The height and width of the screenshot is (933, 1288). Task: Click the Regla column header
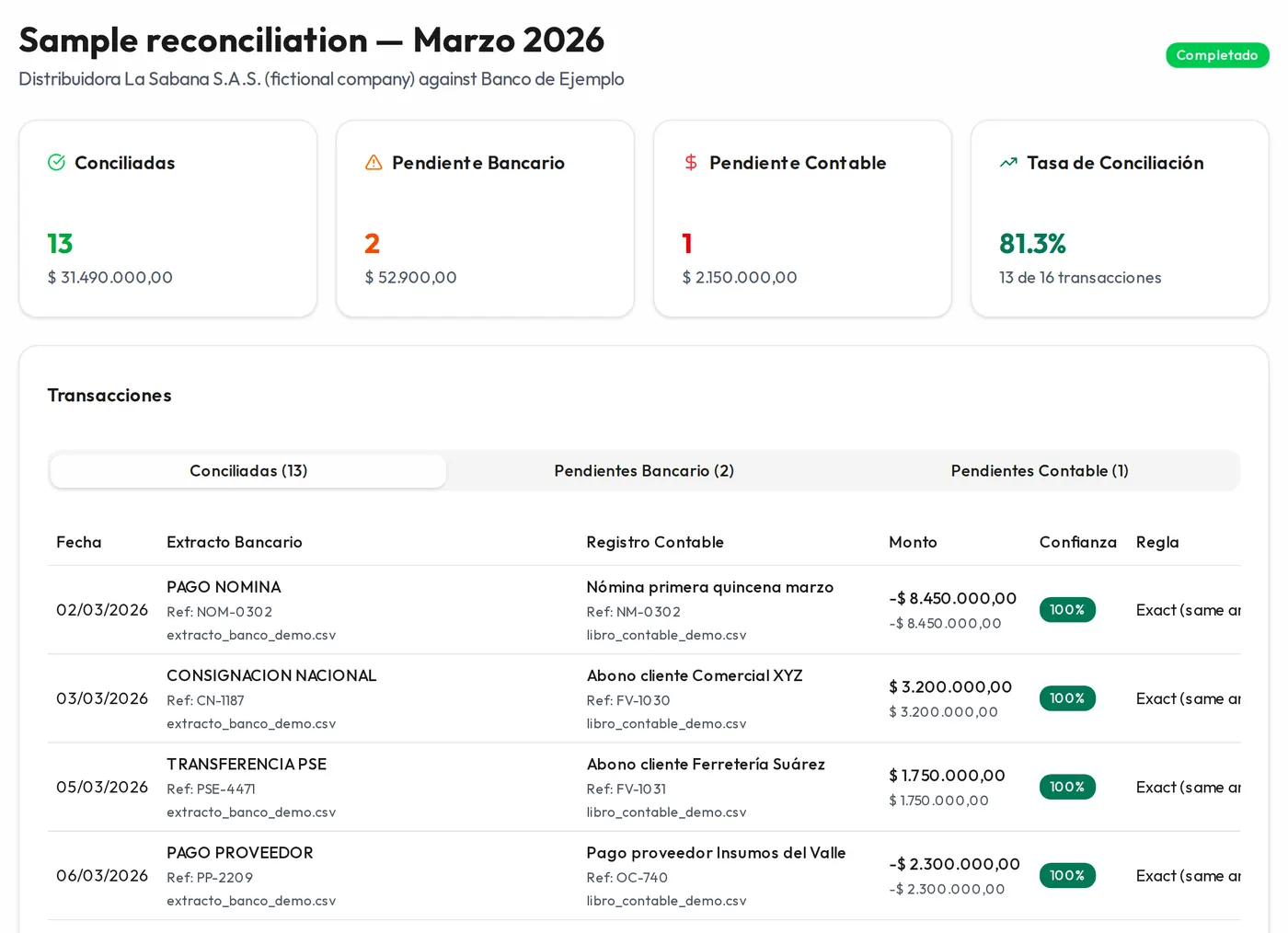click(1157, 543)
